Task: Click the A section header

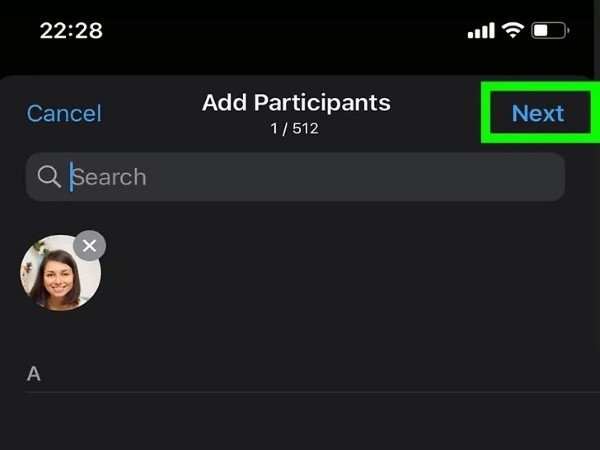Action: tap(34, 373)
